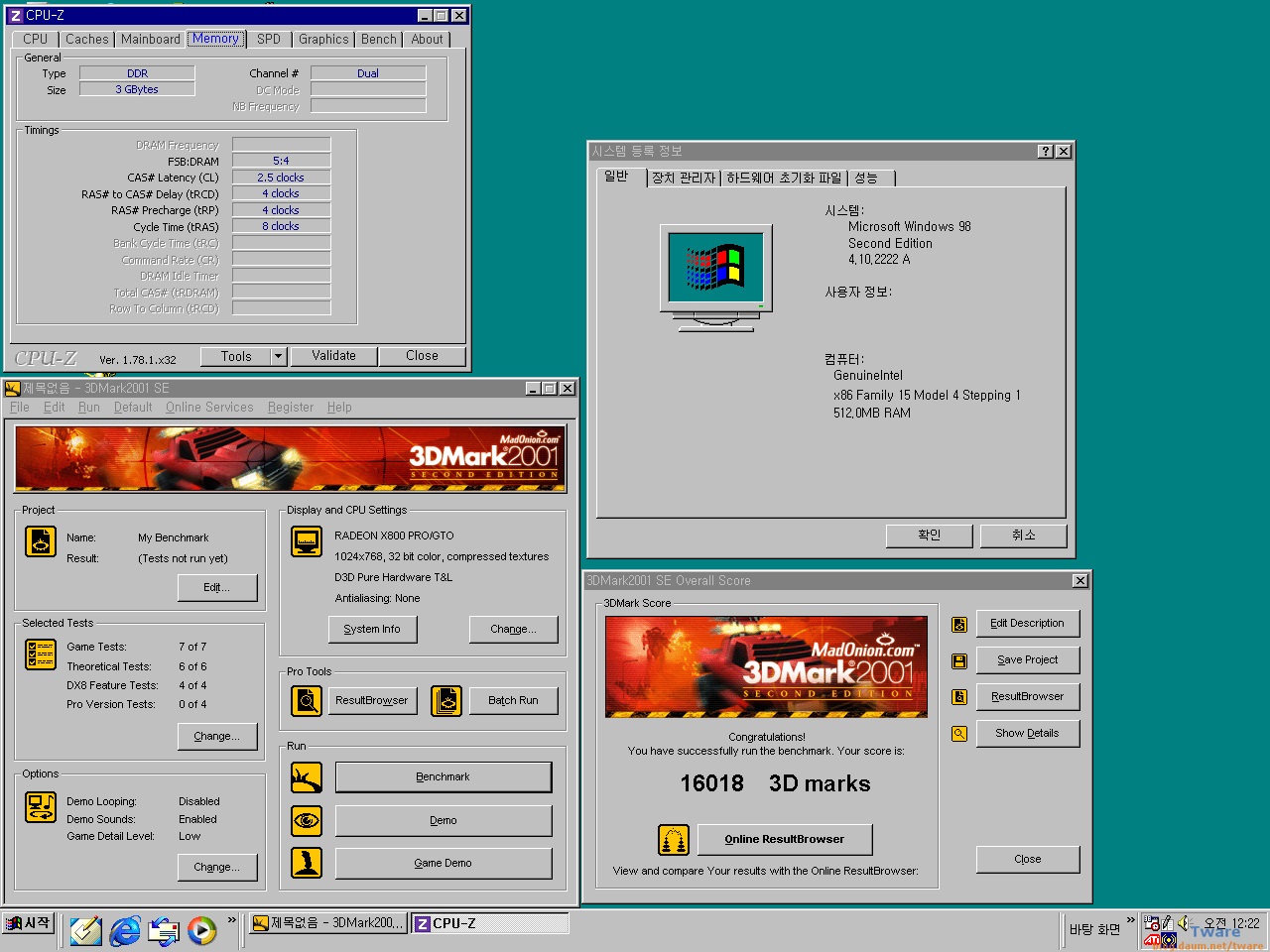
Task: Switch to CPU-Z taskbar button
Action: coord(490,923)
